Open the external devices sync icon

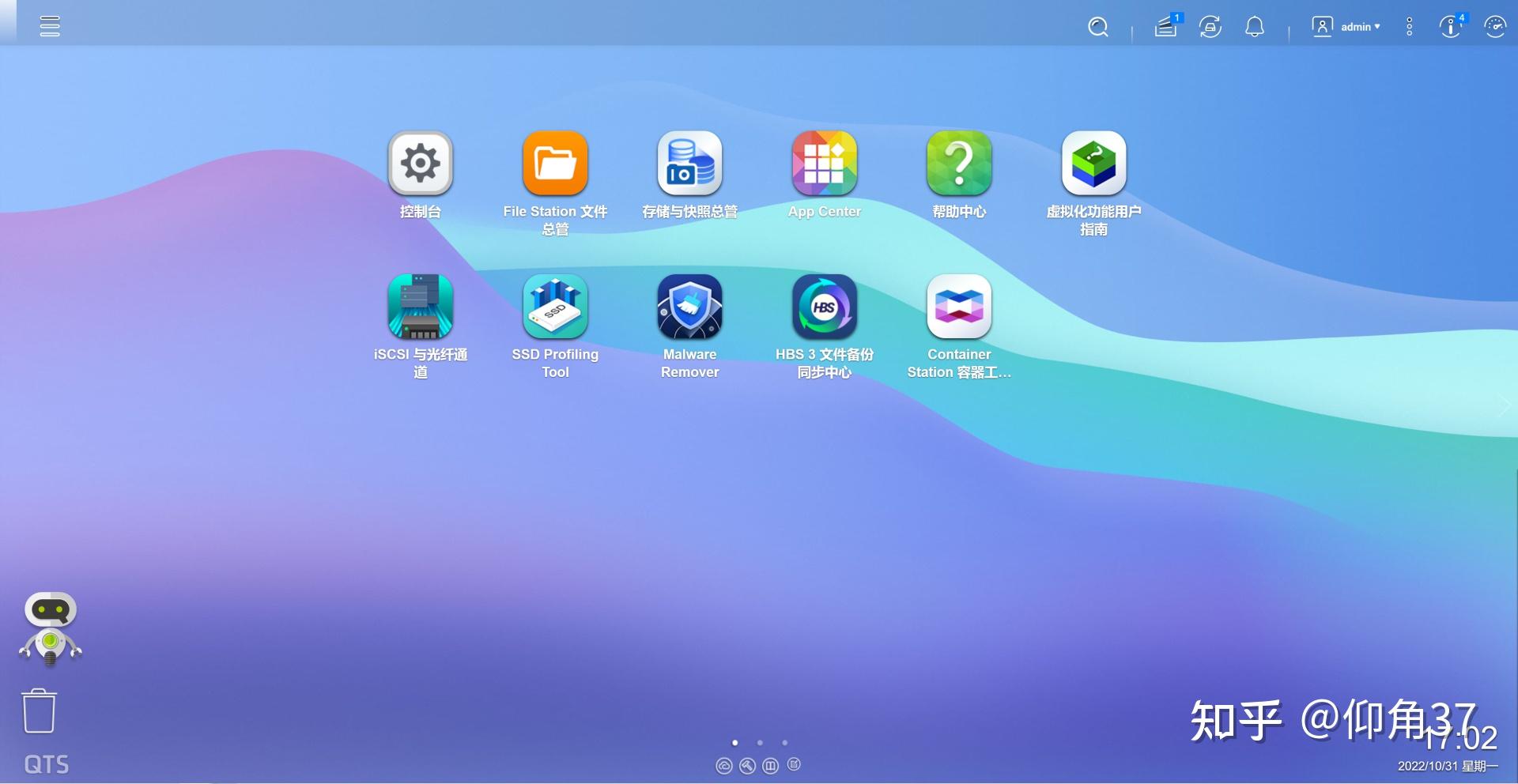1210,27
